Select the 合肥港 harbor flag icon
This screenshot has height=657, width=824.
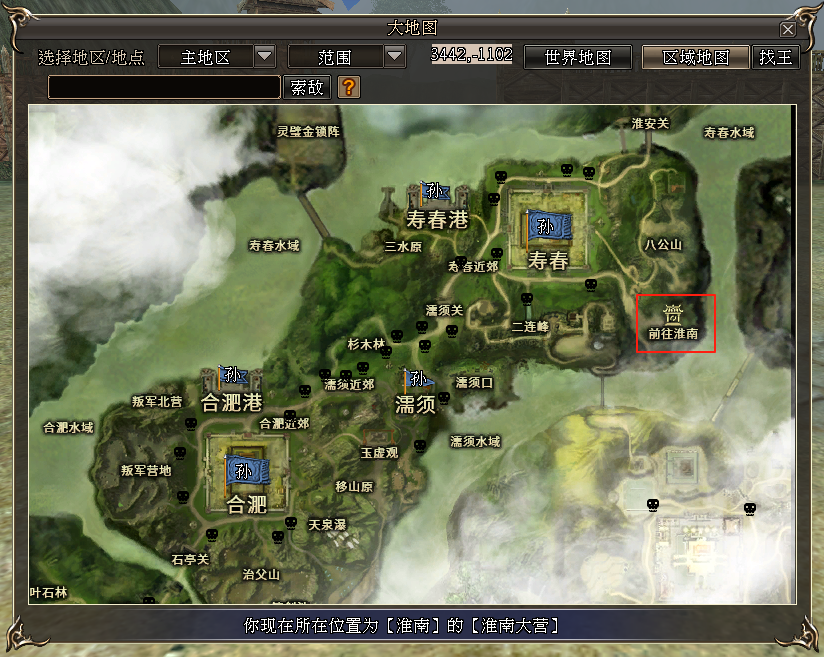tap(232, 377)
